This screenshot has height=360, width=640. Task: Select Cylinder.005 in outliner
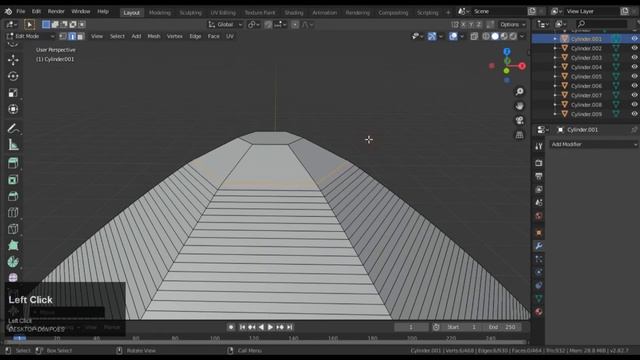pos(586,76)
